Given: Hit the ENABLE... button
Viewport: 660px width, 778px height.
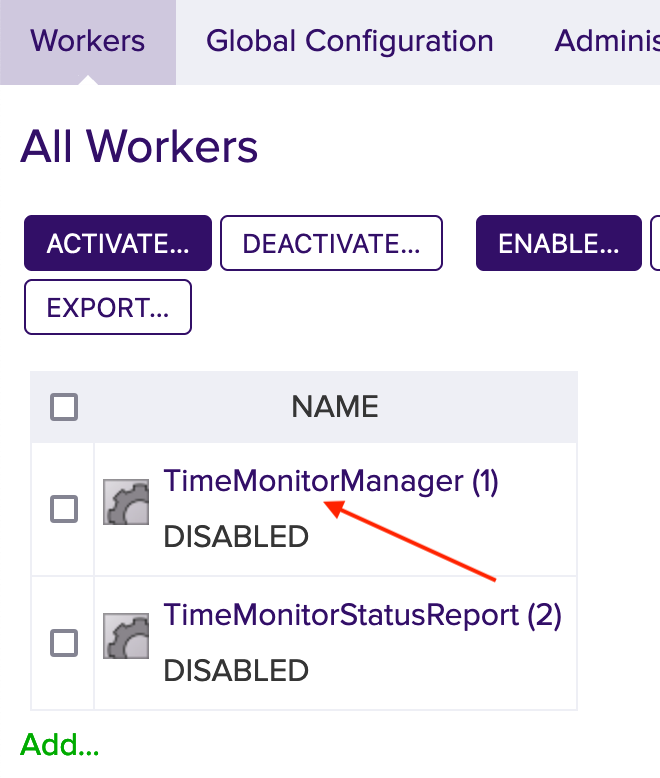Looking at the screenshot, I should 558,243.
